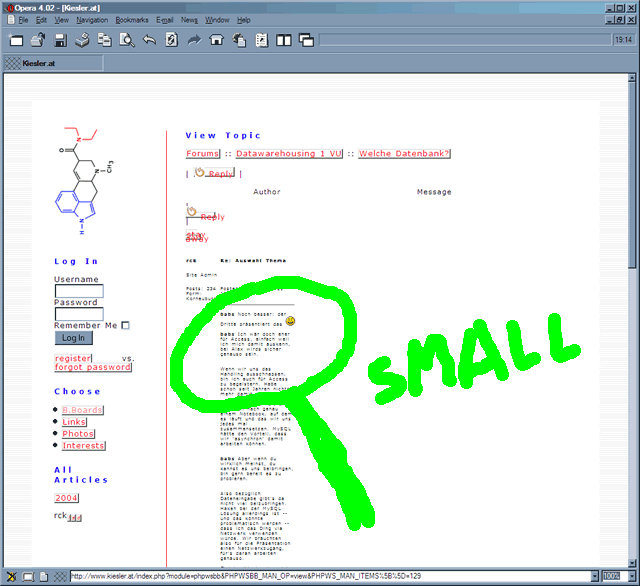Open the Bookmarks menu
Image resolution: width=640 pixels, height=586 pixels.
coord(131,20)
